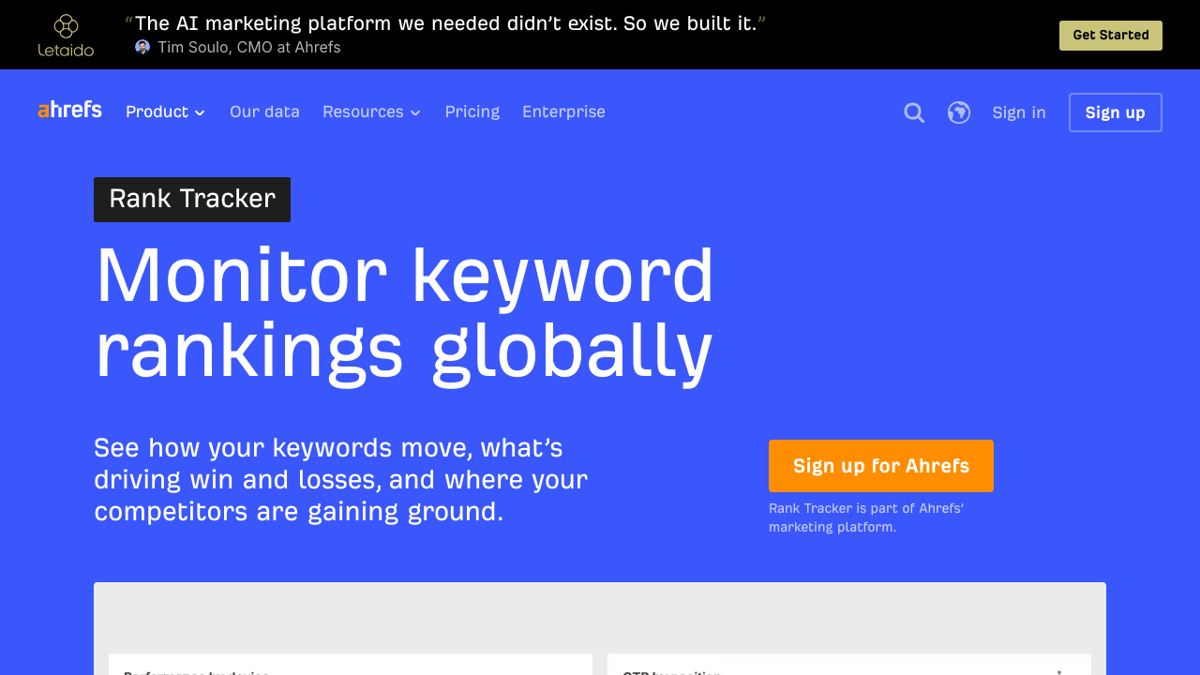
Task: Go to the Pricing page
Action: coord(472,112)
